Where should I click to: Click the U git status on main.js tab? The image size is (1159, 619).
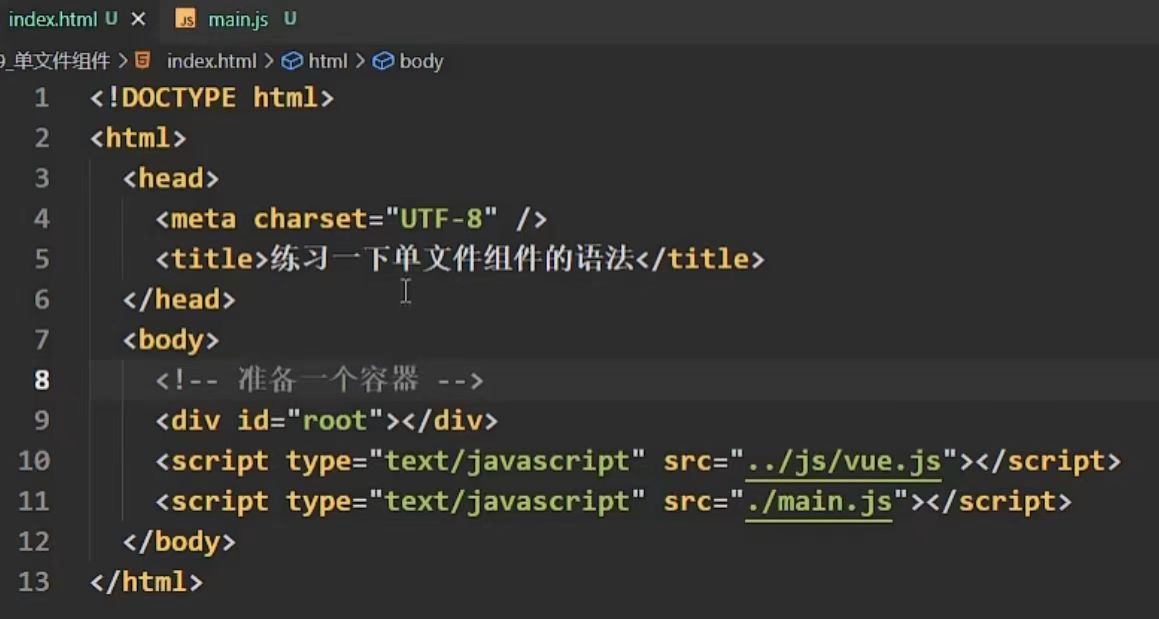click(290, 20)
